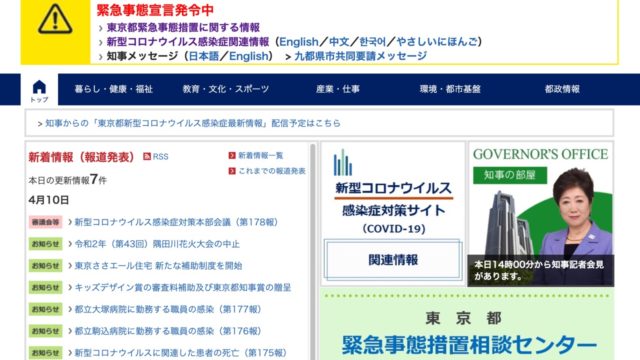Open English version of coronavirus information
This screenshot has height=360, width=640.
pos(299,42)
